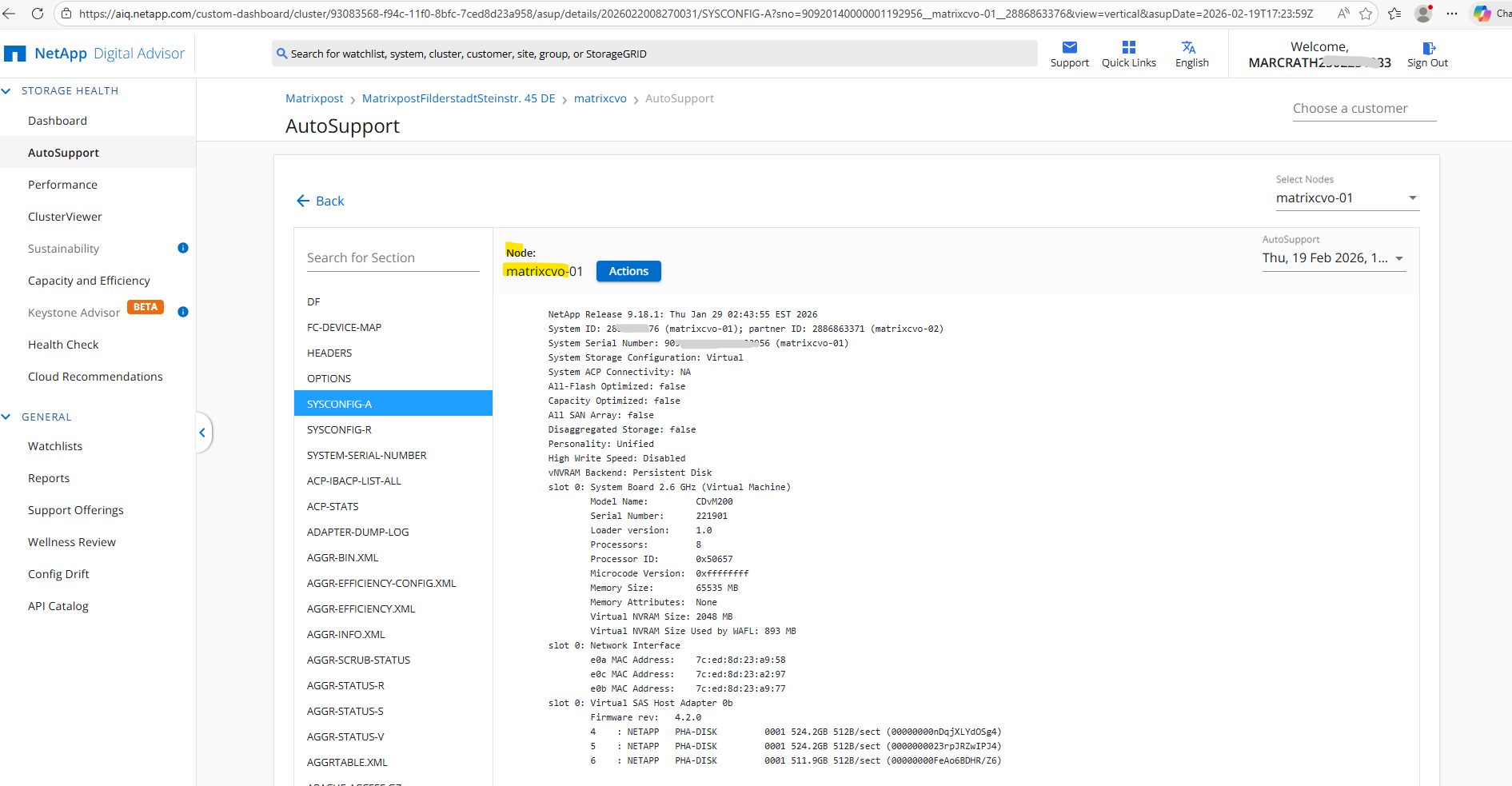1512x786 pixels.
Task: Go Back using the arrow link
Action: (320, 201)
